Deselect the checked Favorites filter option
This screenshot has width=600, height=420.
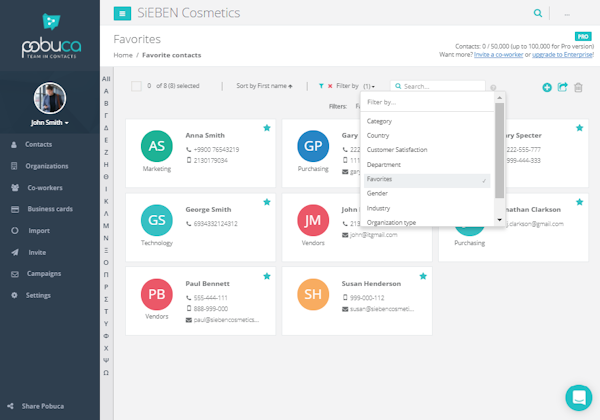click(x=427, y=181)
